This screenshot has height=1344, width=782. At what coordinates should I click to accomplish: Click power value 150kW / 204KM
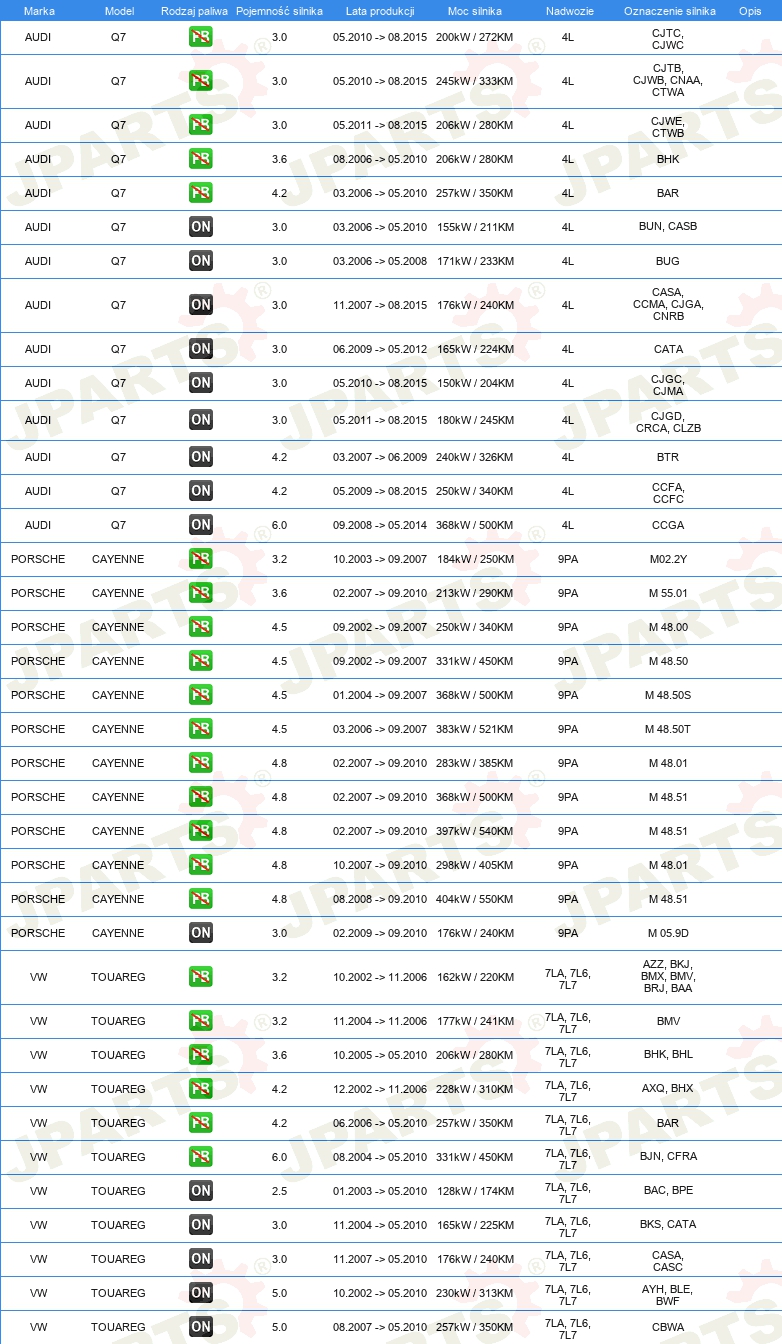tap(475, 383)
